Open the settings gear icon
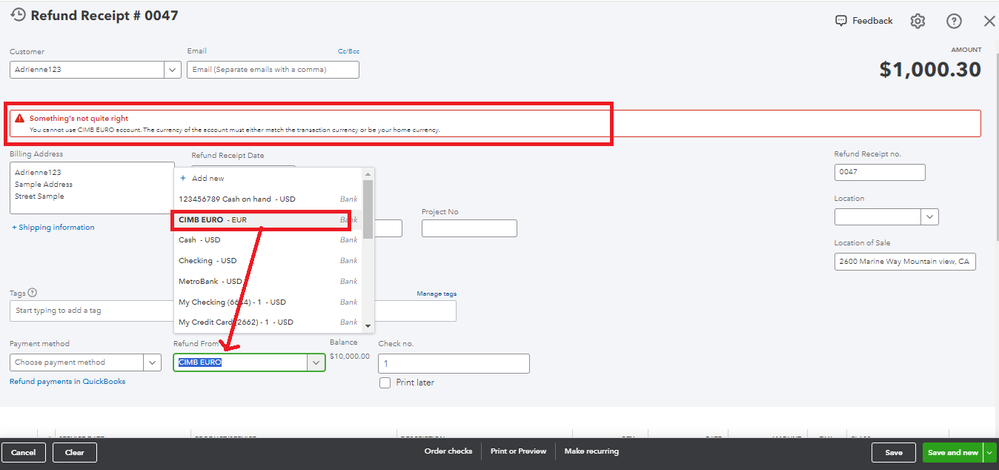 [917, 21]
